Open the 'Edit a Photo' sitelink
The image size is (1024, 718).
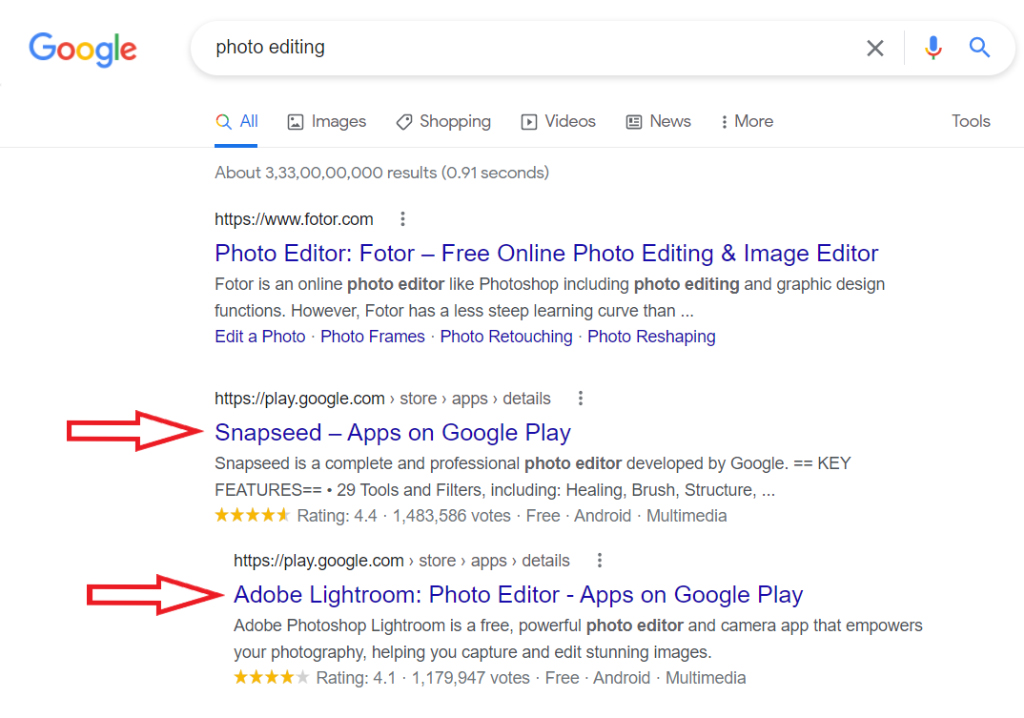tap(260, 336)
